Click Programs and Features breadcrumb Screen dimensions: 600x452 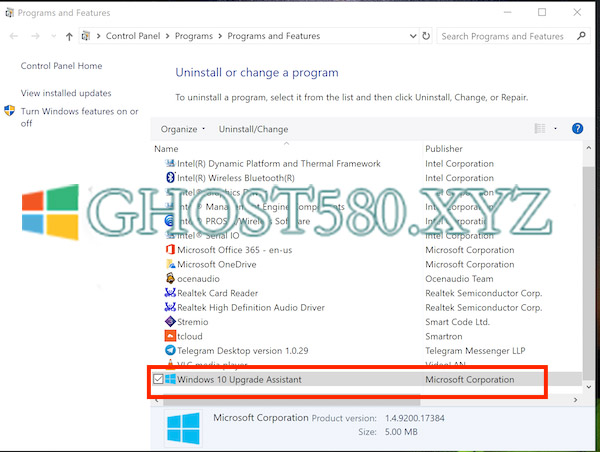tap(274, 36)
